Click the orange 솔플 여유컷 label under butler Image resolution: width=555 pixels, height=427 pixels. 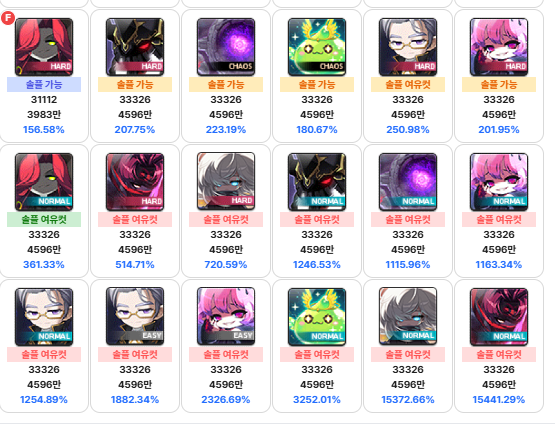point(408,85)
